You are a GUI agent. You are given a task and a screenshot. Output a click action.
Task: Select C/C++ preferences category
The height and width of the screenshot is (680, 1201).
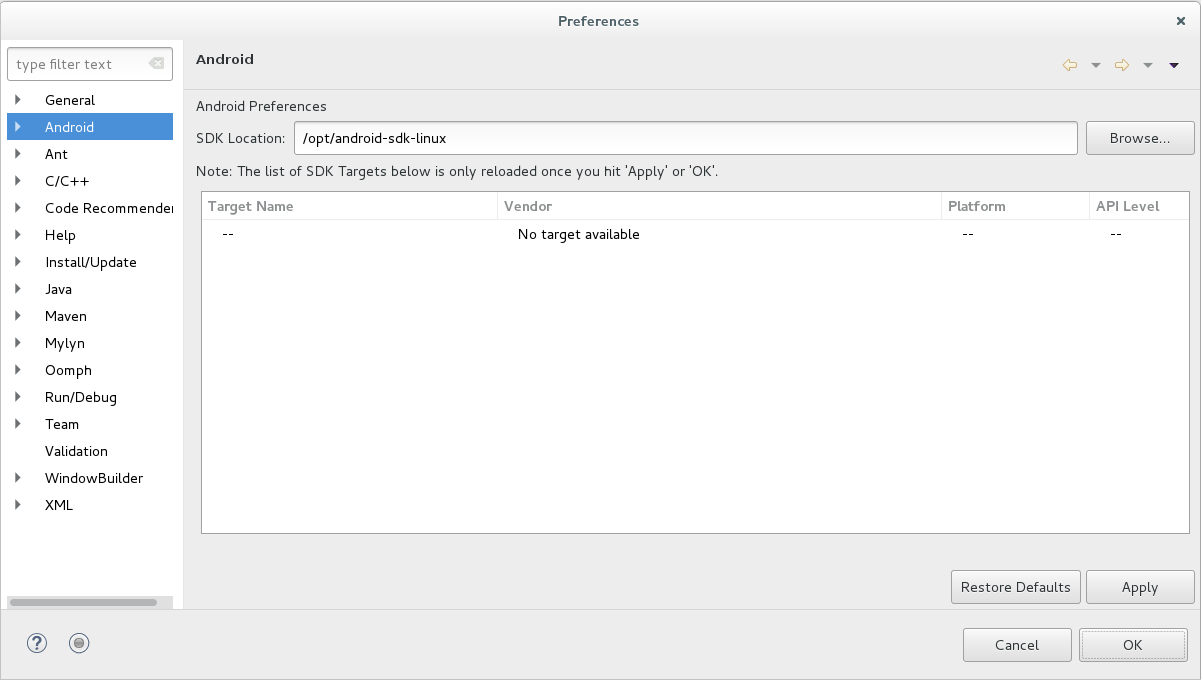(x=67, y=181)
